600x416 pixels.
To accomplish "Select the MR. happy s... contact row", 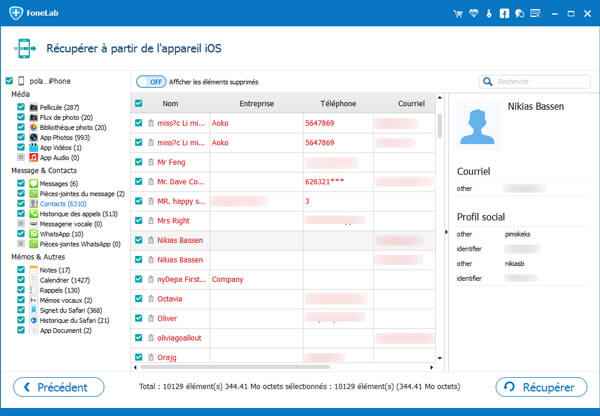I will [x=283, y=201].
